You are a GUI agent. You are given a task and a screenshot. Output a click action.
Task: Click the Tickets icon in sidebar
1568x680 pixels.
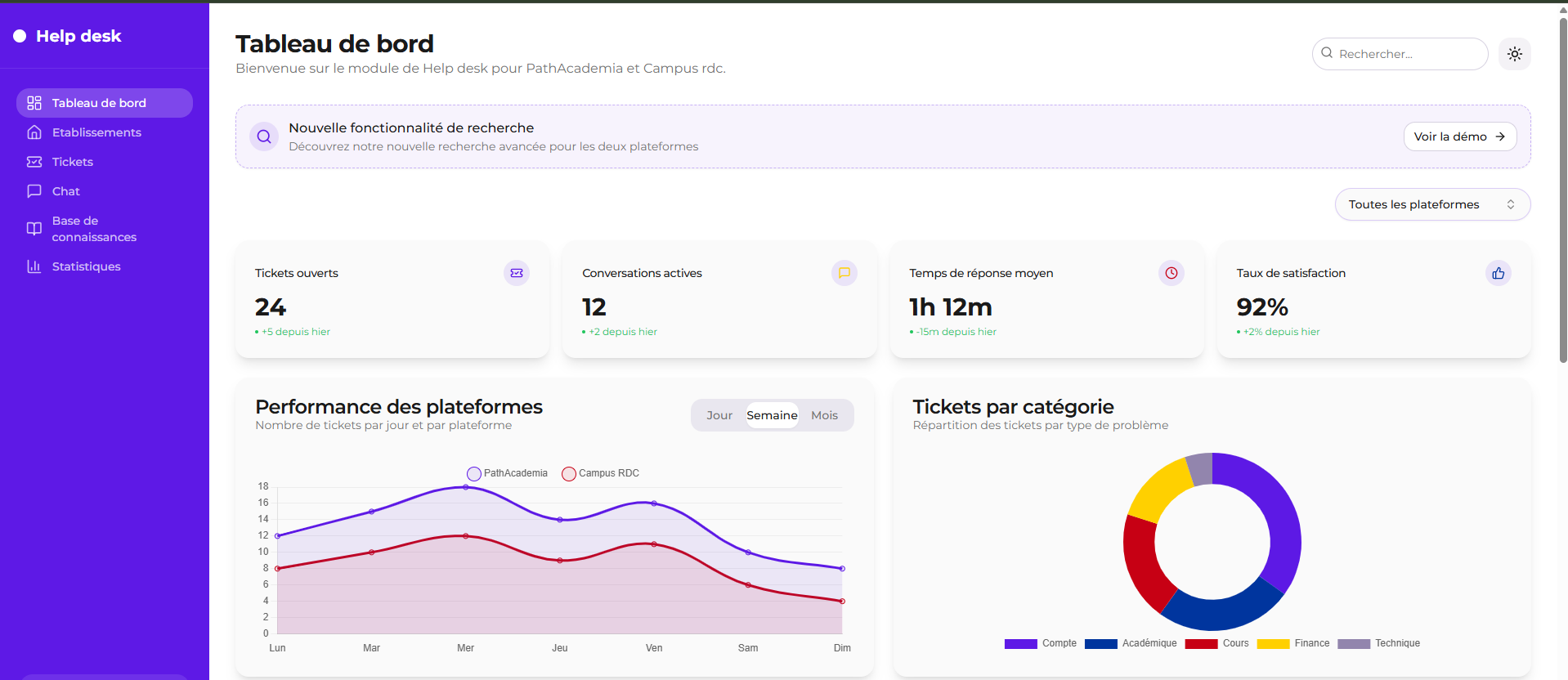34,162
